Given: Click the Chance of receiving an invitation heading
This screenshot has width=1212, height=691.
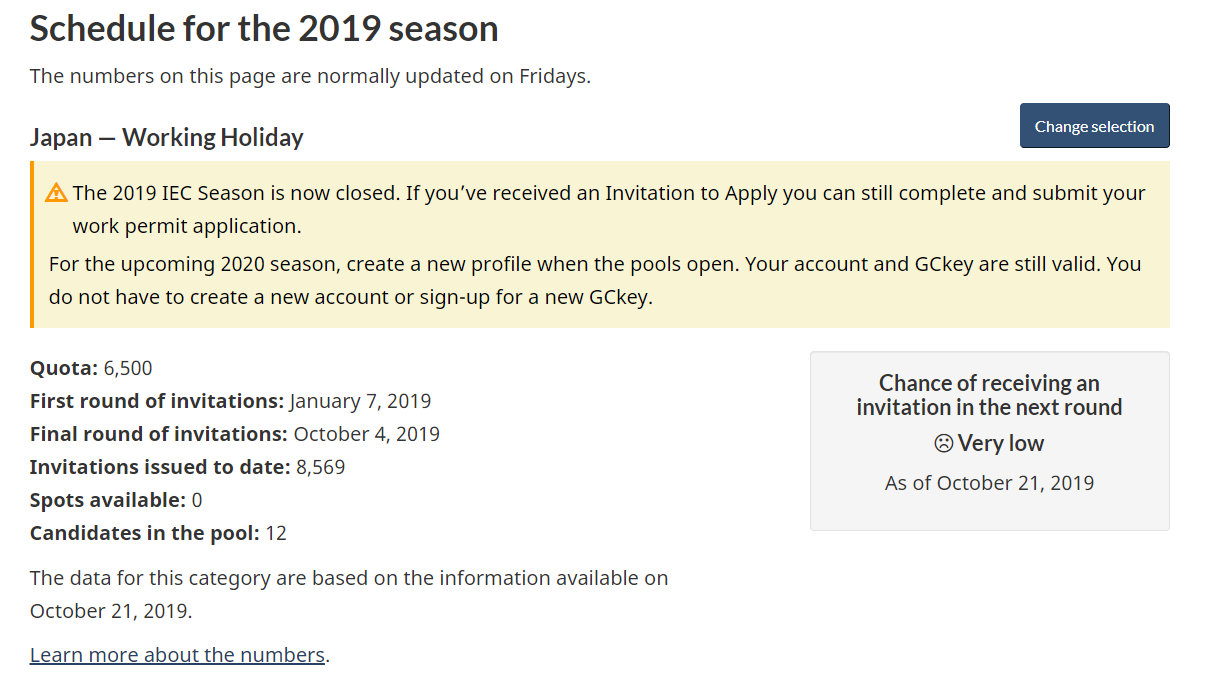Looking at the screenshot, I should coord(989,395).
